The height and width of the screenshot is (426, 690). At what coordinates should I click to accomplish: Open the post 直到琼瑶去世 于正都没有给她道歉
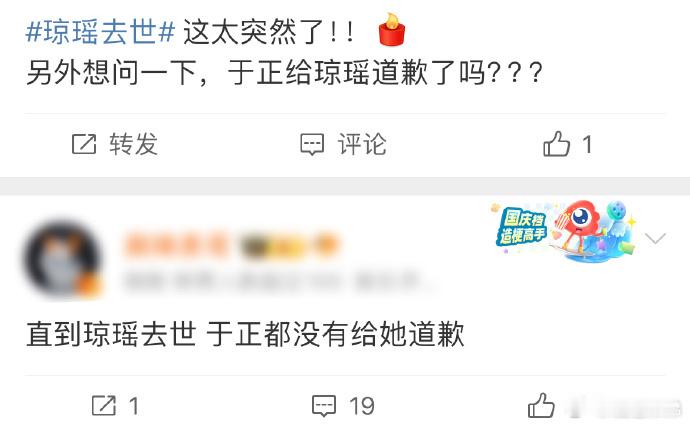coord(245,334)
